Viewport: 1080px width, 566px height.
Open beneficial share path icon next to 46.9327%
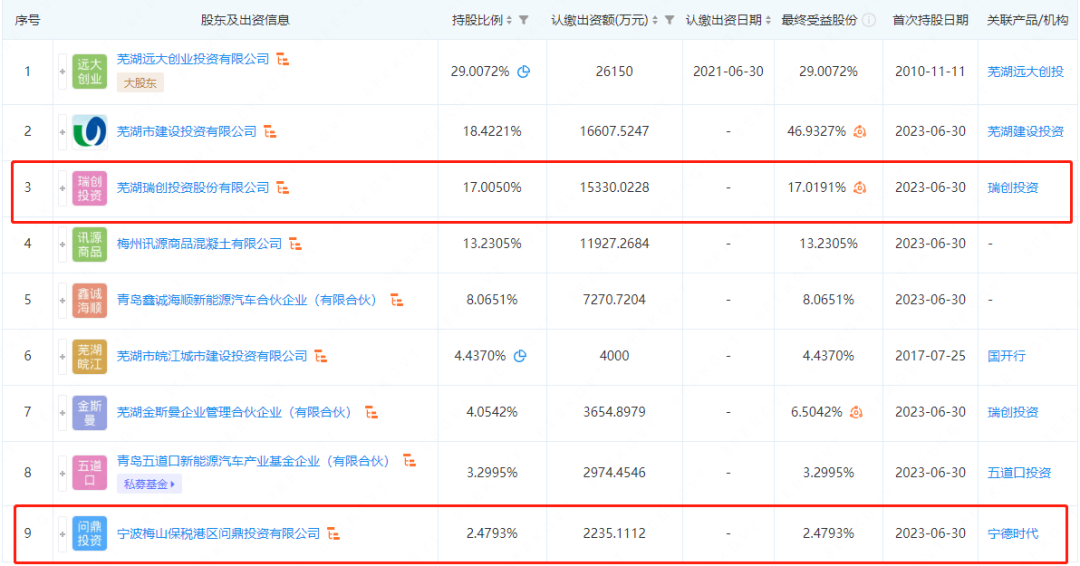[859, 132]
